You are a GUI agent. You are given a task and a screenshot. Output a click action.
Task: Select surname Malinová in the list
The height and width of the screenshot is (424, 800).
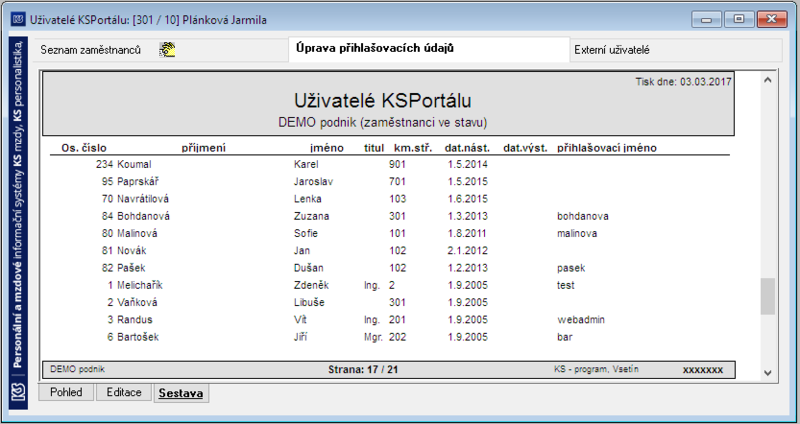tap(137, 234)
